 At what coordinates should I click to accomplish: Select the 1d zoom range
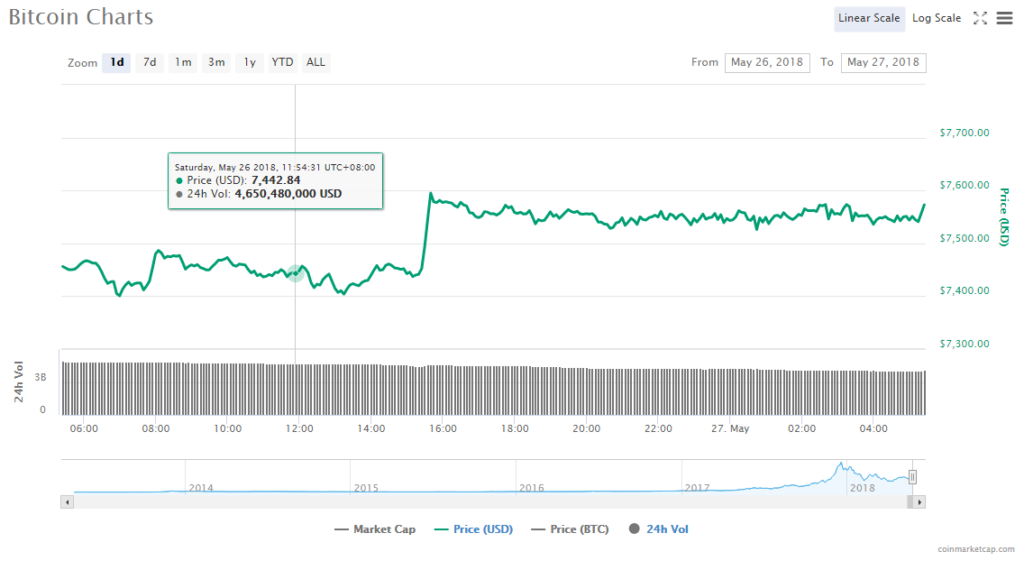coord(117,62)
